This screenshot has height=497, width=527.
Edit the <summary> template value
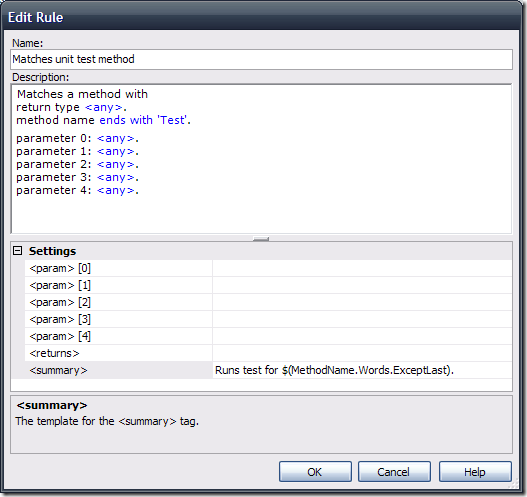(x=362, y=370)
